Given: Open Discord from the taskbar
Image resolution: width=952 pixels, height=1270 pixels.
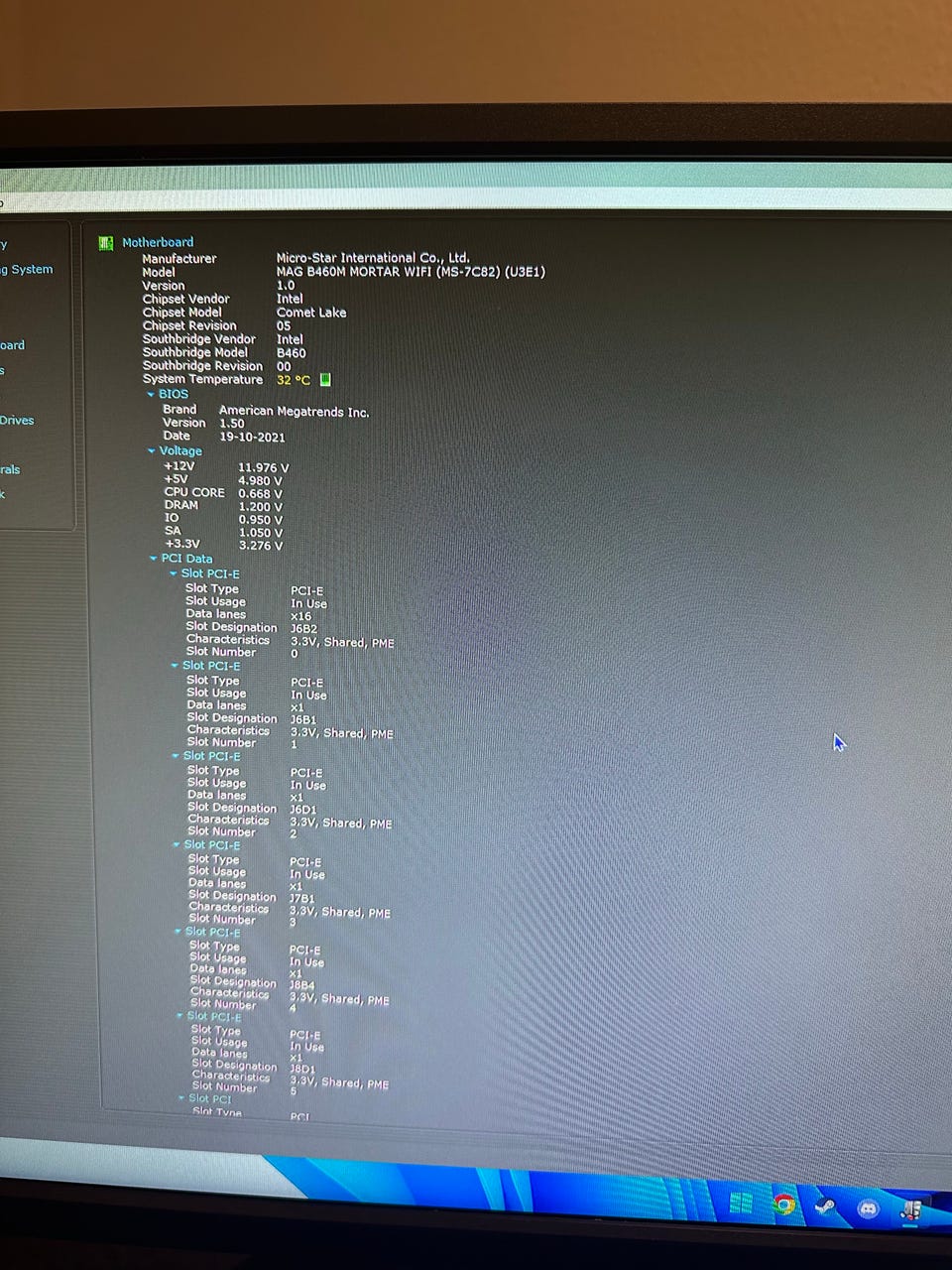Looking at the screenshot, I should [x=869, y=1209].
